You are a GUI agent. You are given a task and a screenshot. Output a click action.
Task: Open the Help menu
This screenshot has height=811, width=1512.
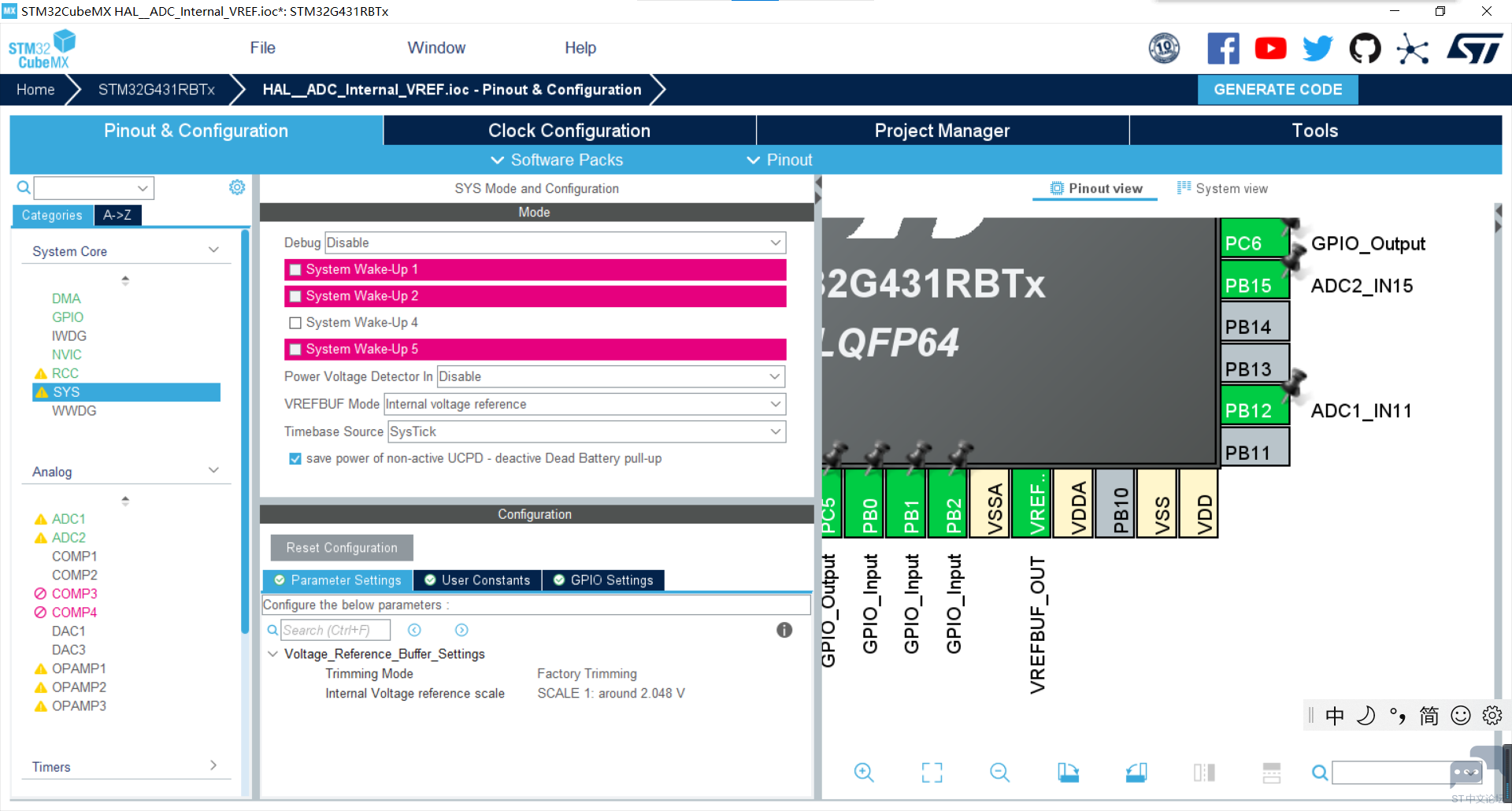click(x=580, y=48)
